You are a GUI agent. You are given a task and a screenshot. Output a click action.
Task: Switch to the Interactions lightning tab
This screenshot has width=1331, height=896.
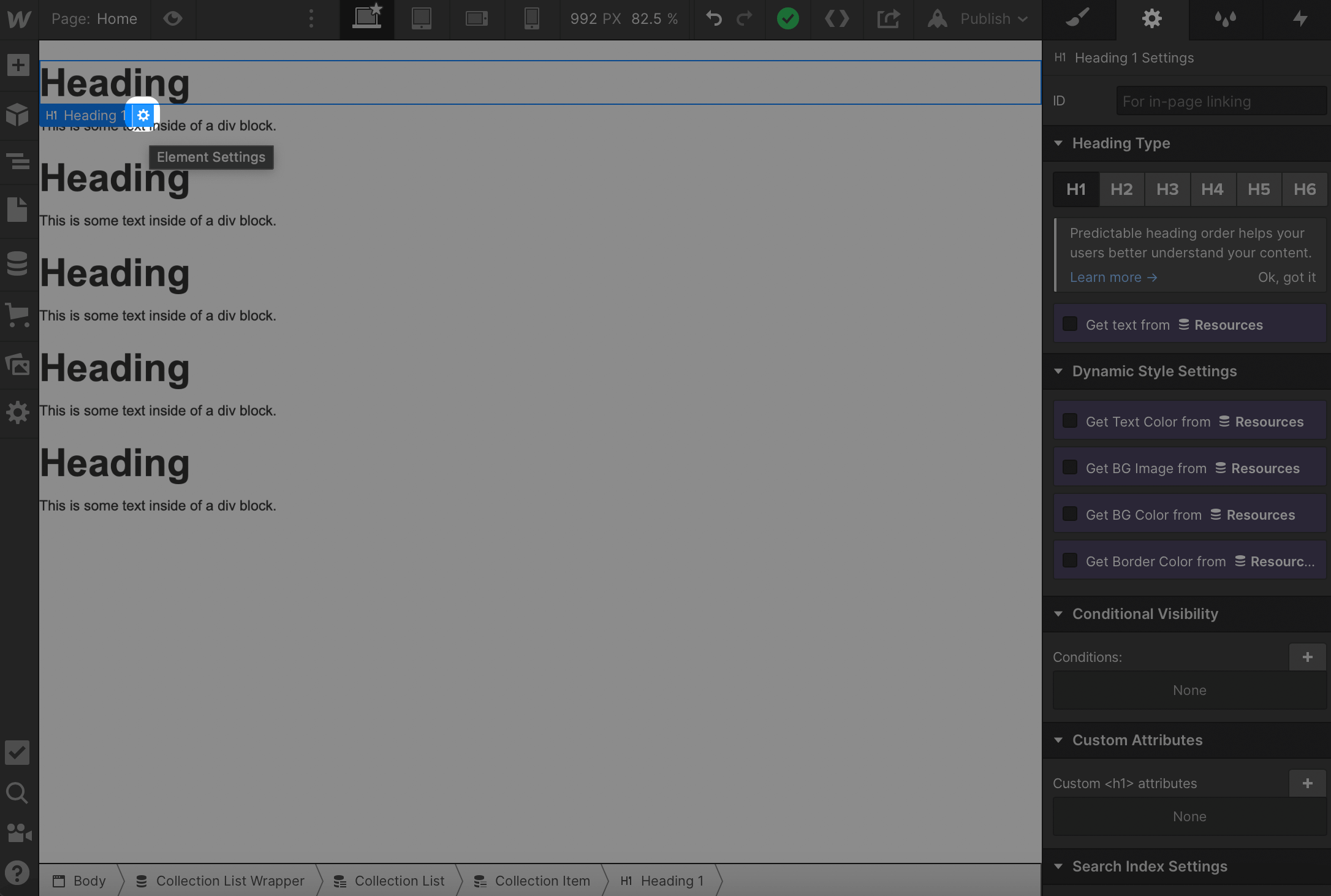tap(1299, 19)
